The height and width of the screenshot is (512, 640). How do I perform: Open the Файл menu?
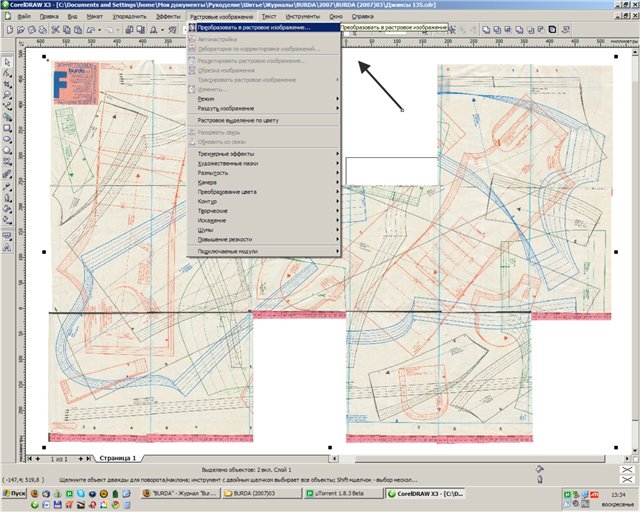[x=24, y=17]
